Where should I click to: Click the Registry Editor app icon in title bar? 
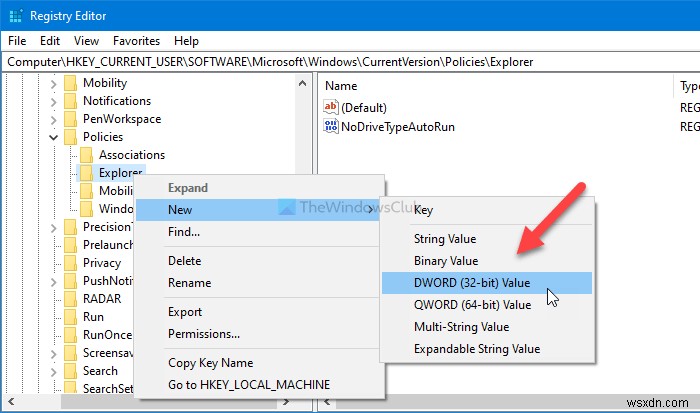coord(16,16)
